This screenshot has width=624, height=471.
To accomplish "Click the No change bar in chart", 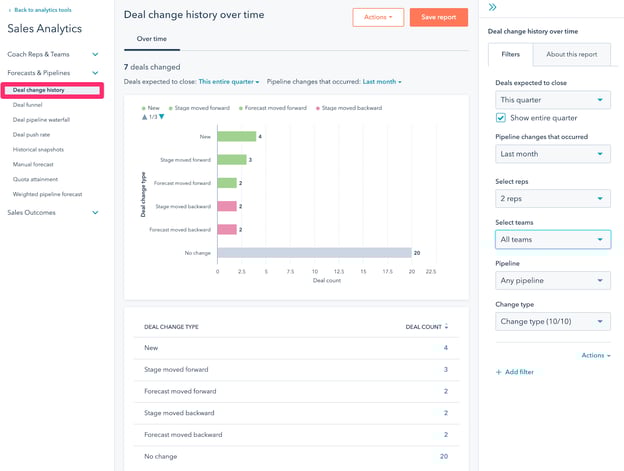I will [x=313, y=253].
